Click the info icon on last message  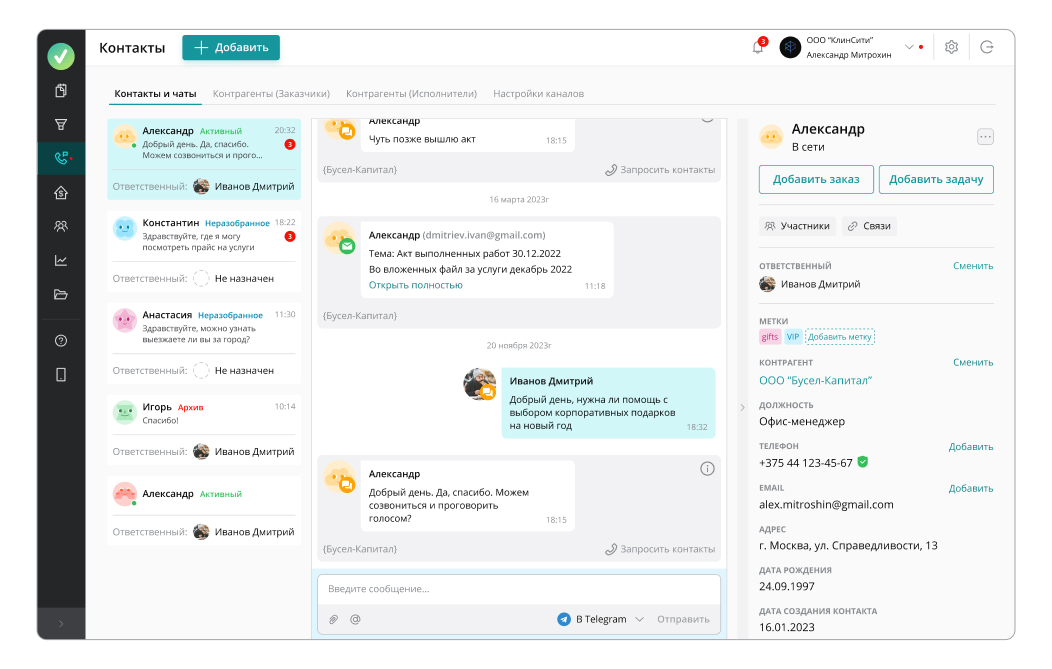pyautogui.click(x=707, y=469)
